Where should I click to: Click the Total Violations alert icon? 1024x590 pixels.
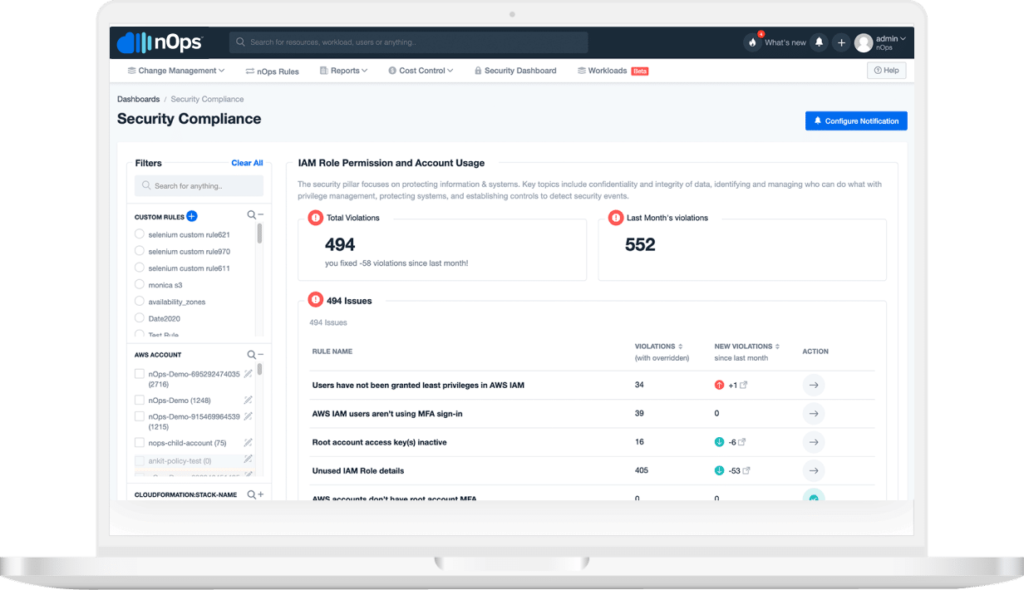click(315, 218)
